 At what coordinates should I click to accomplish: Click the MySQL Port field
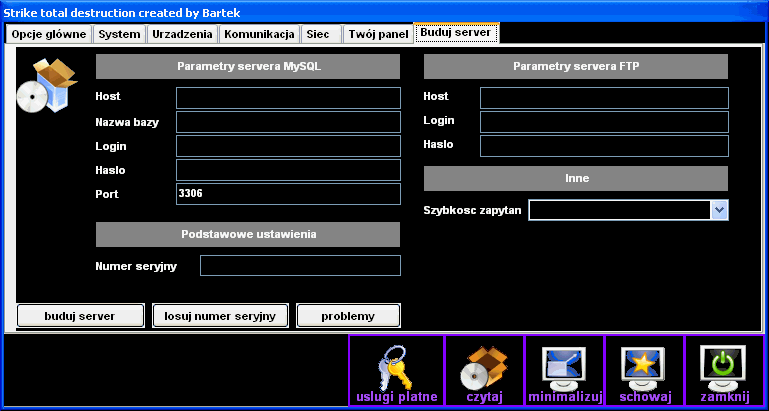point(288,194)
